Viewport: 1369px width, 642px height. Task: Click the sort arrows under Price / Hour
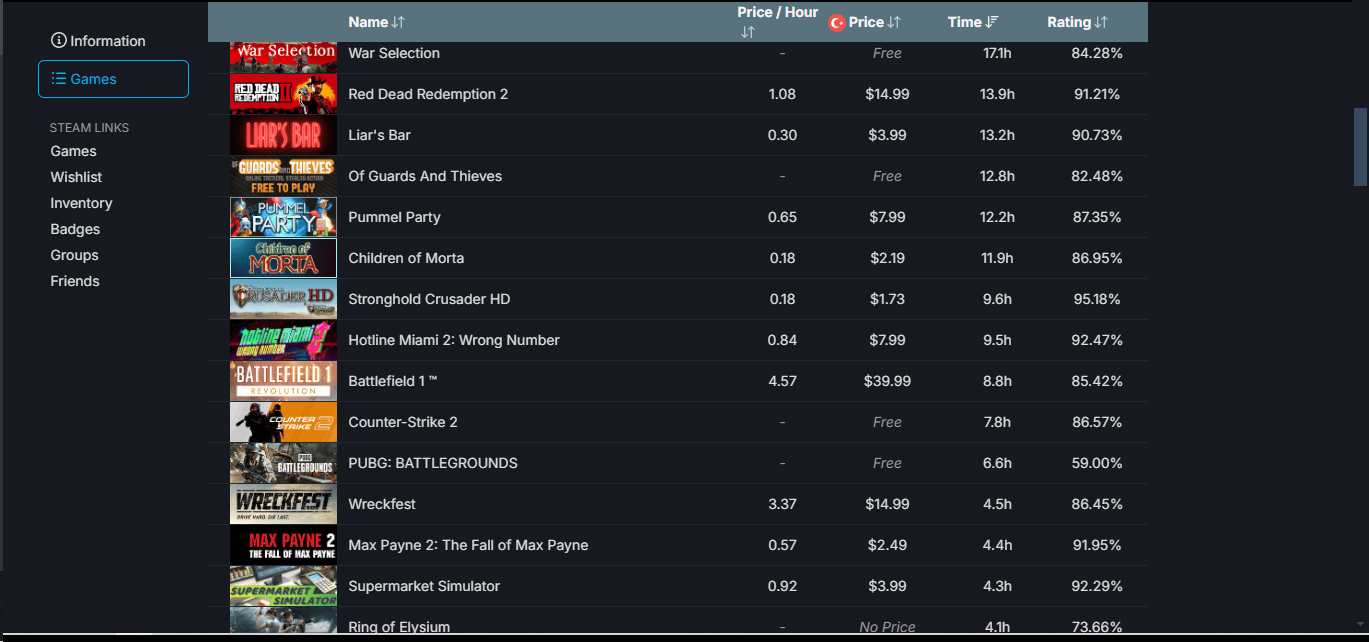pos(747,32)
